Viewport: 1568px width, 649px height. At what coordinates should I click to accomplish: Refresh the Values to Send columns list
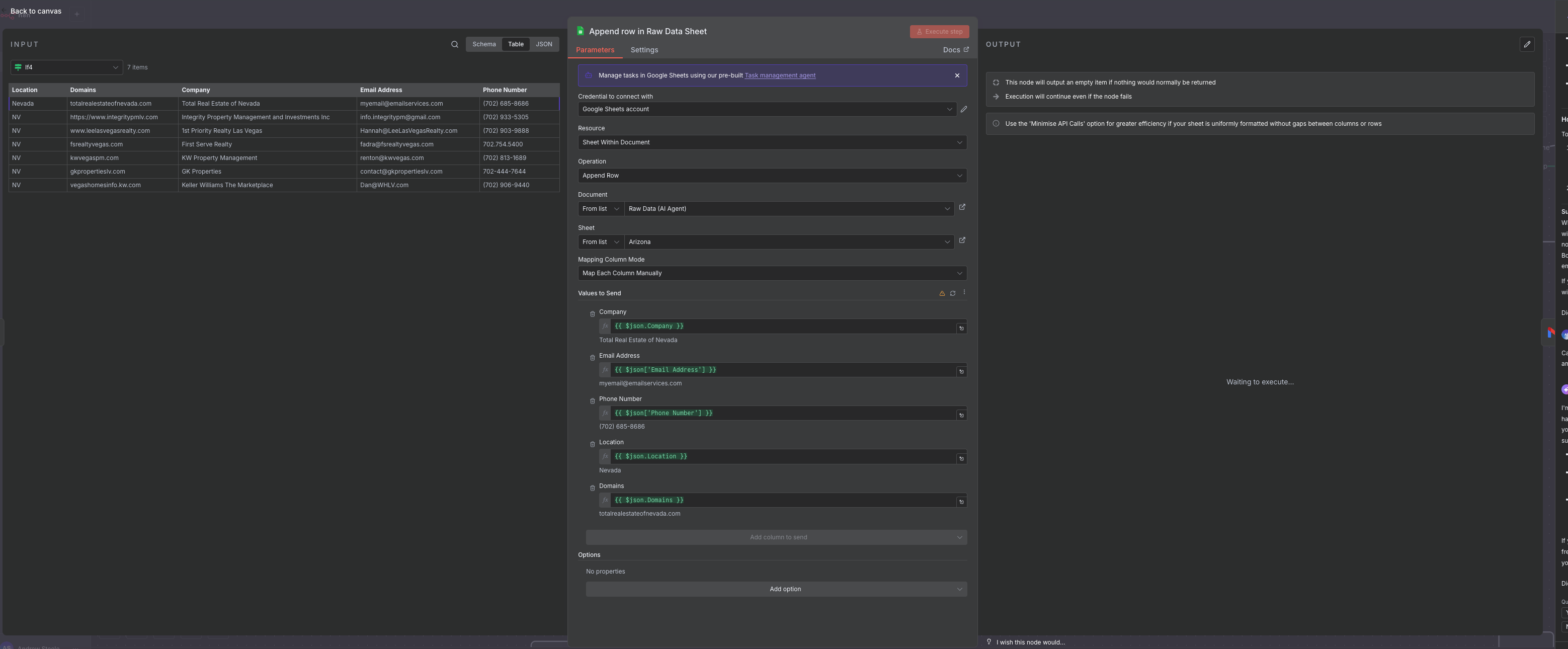953,293
